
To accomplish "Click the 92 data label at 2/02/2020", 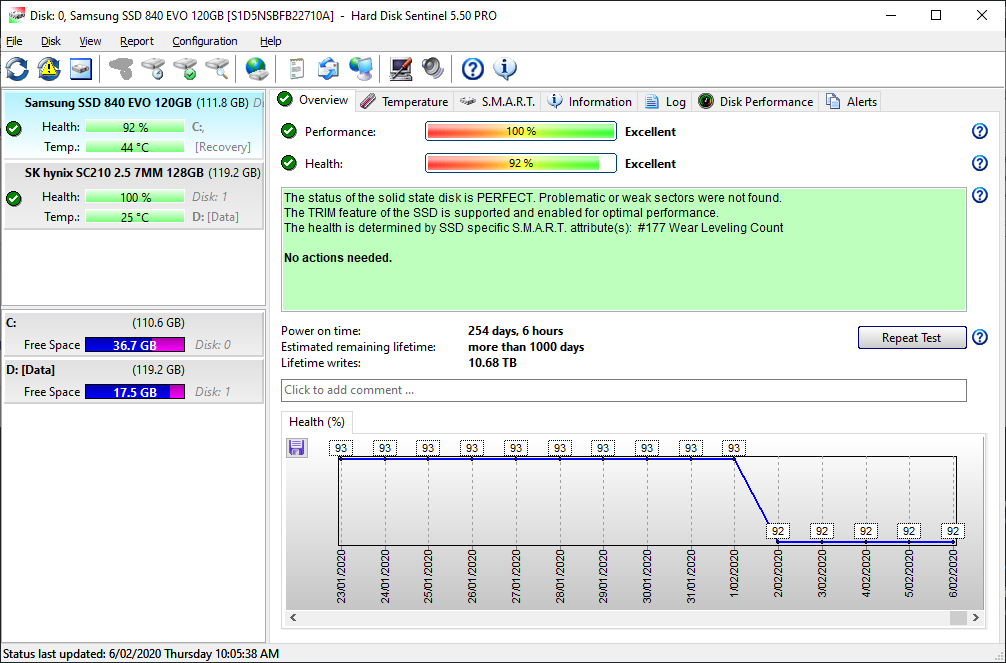I will click(x=778, y=531).
